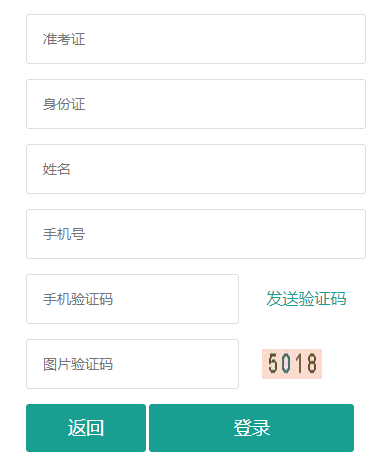Activate the phone number (手机号) box

pyautogui.click(x=196, y=234)
